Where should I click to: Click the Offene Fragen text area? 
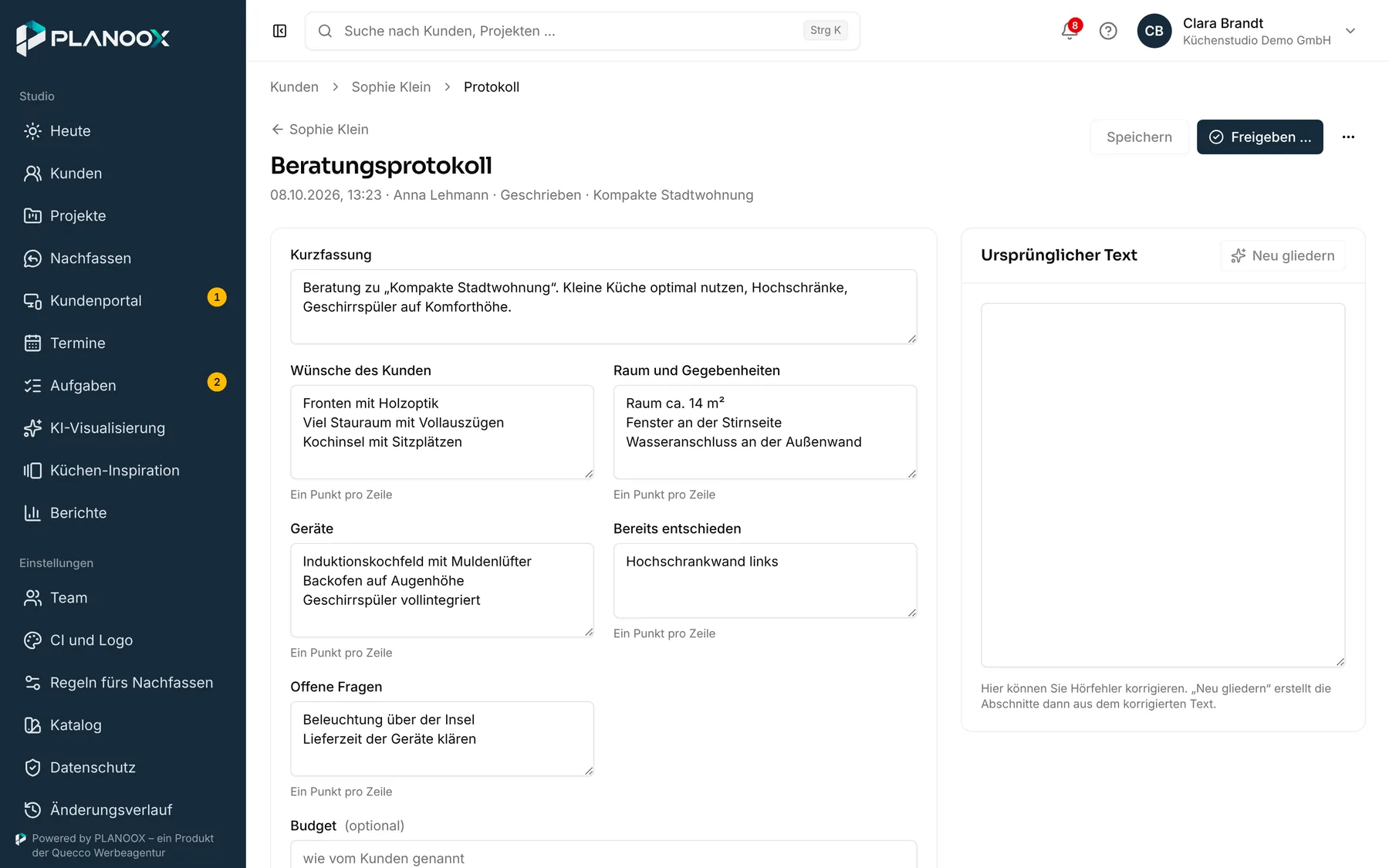441,738
